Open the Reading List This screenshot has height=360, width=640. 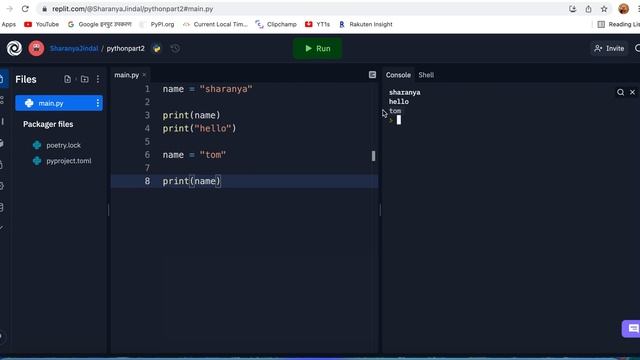(x=618, y=24)
